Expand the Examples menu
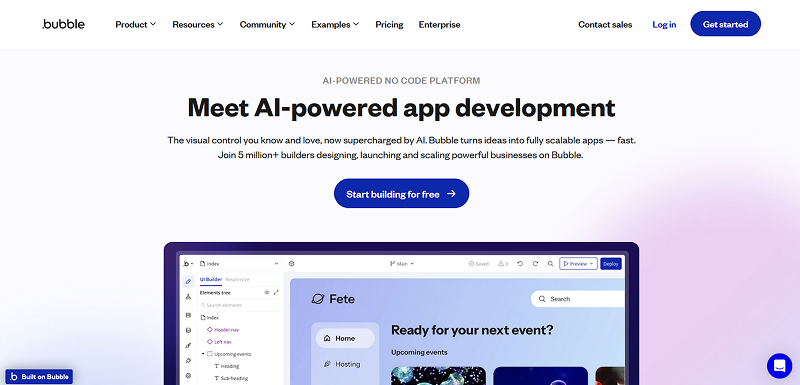The height and width of the screenshot is (385, 800). pos(335,24)
